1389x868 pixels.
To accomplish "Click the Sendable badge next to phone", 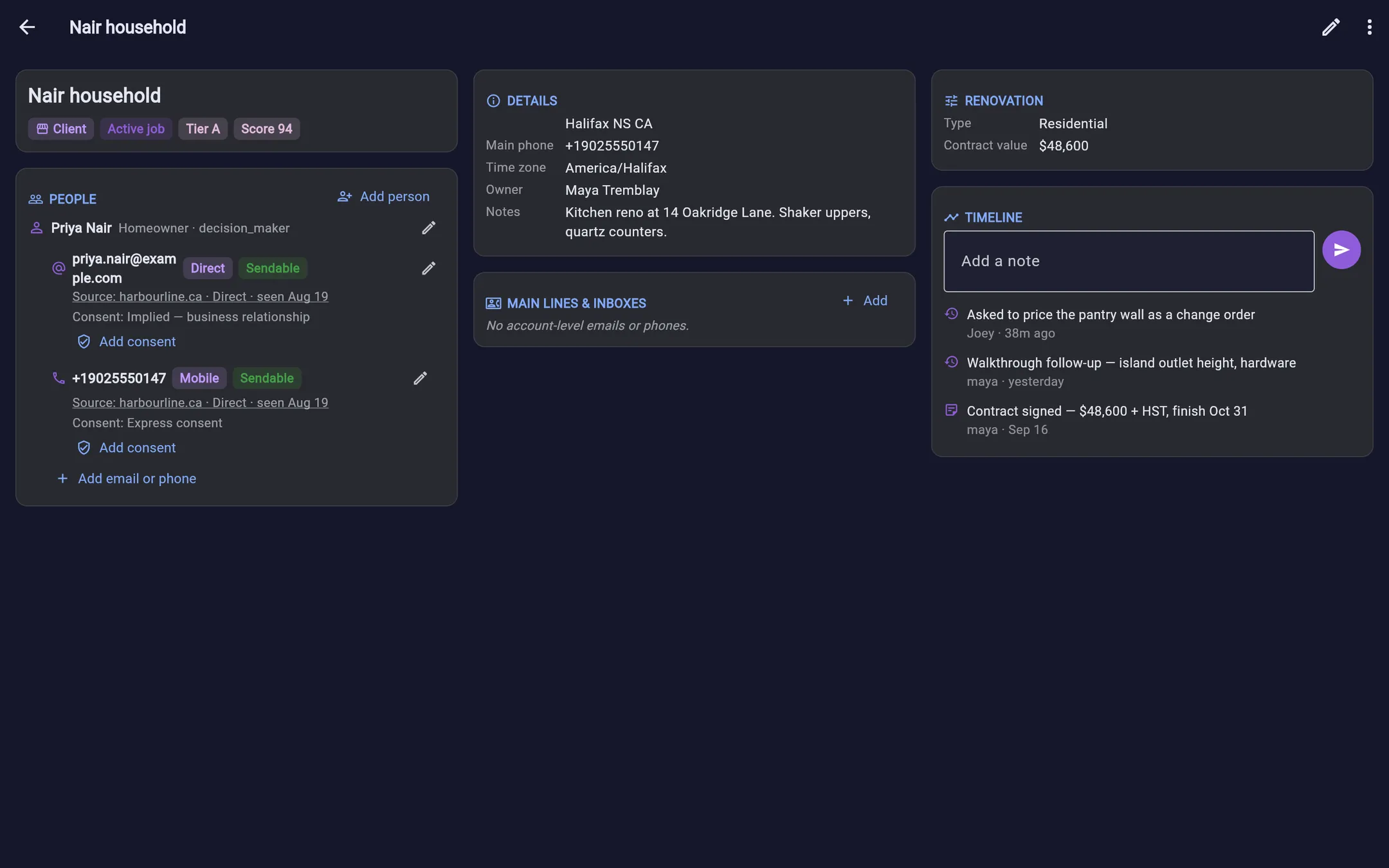I will pyautogui.click(x=267, y=379).
